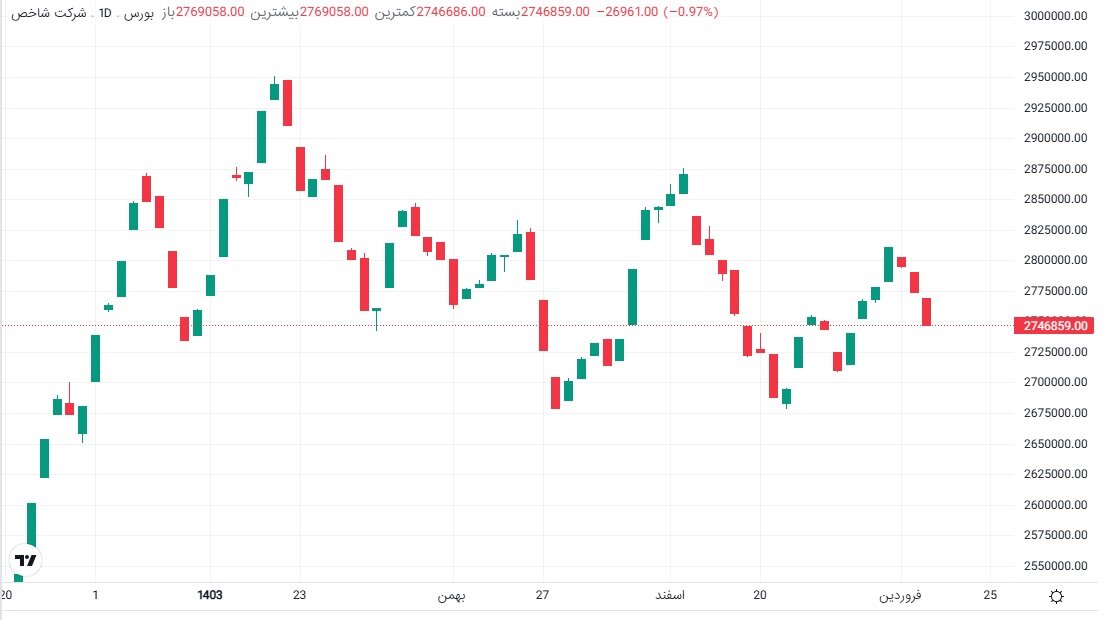Click the 2550000.00 price scale label

[x=1056, y=566]
